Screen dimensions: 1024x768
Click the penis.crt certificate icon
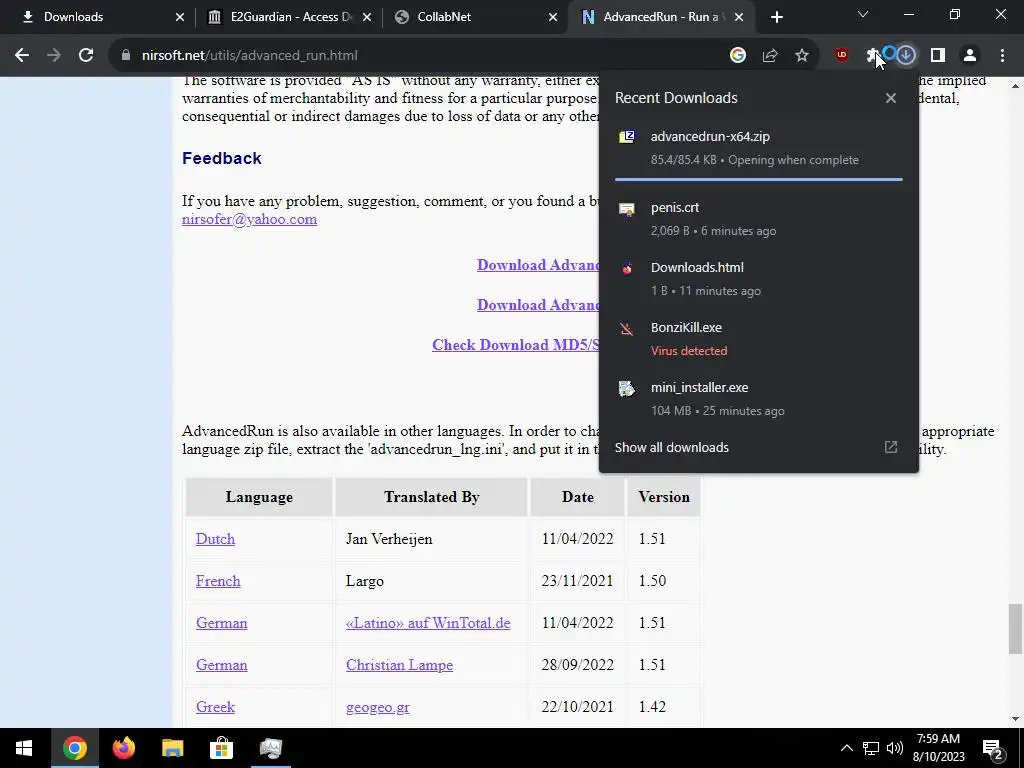tap(627, 209)
